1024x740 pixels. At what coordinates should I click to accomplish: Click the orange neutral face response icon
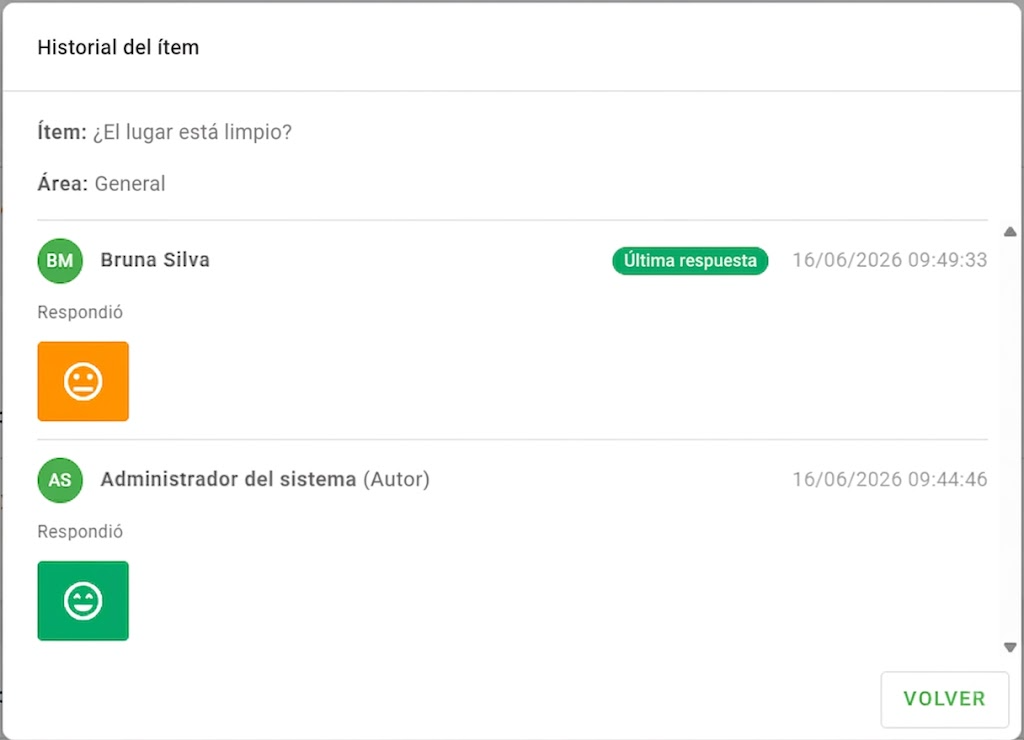click(x=83, y=381)
